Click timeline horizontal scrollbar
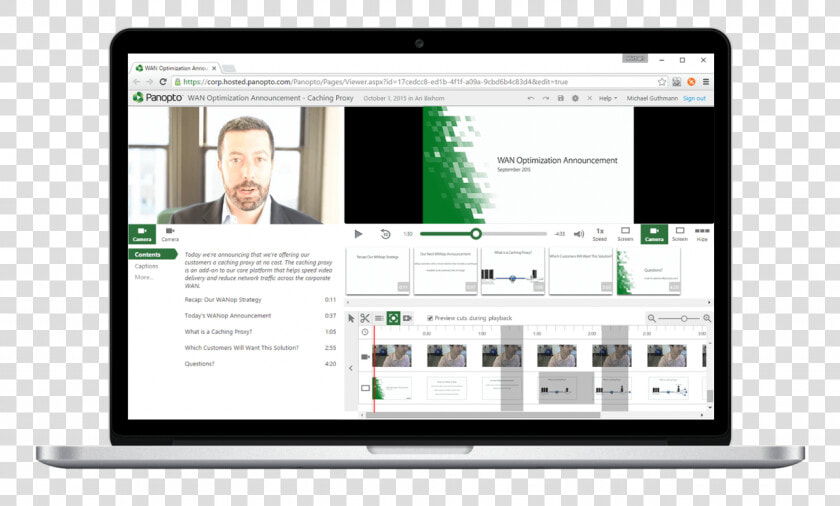This screenshot has height=506, width=840. pos(483,415)
